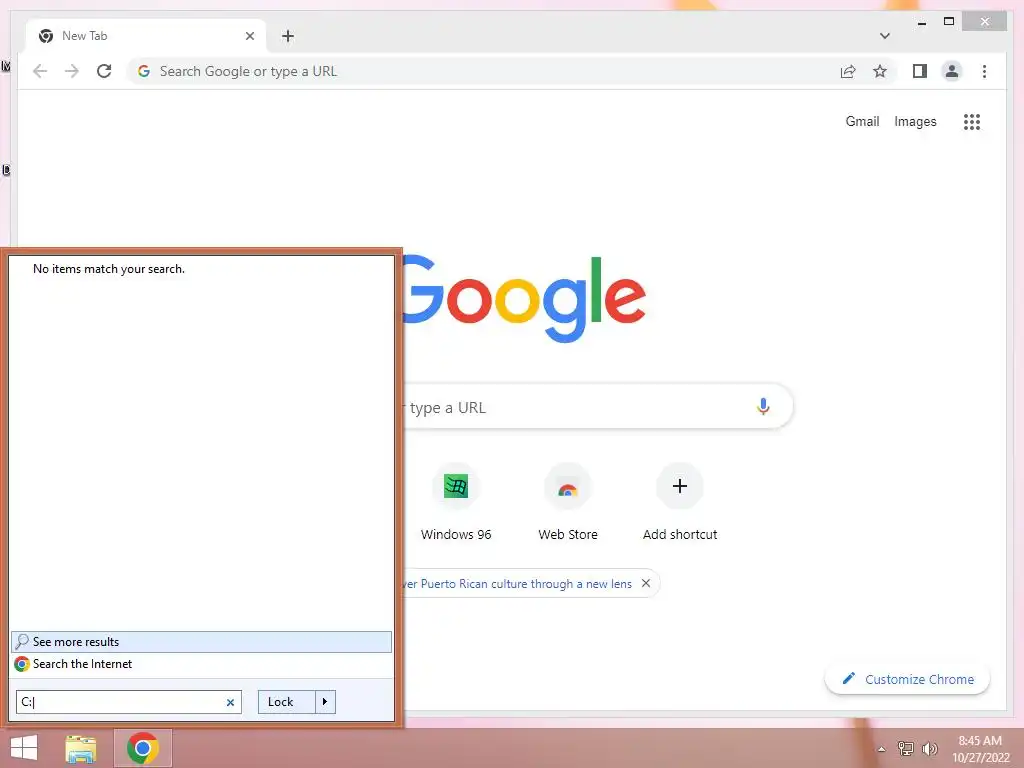Viewport: 1024px width, 768px height.
Task: Dismiss the Puerto Rican culture promo
Action: [646, 583]
